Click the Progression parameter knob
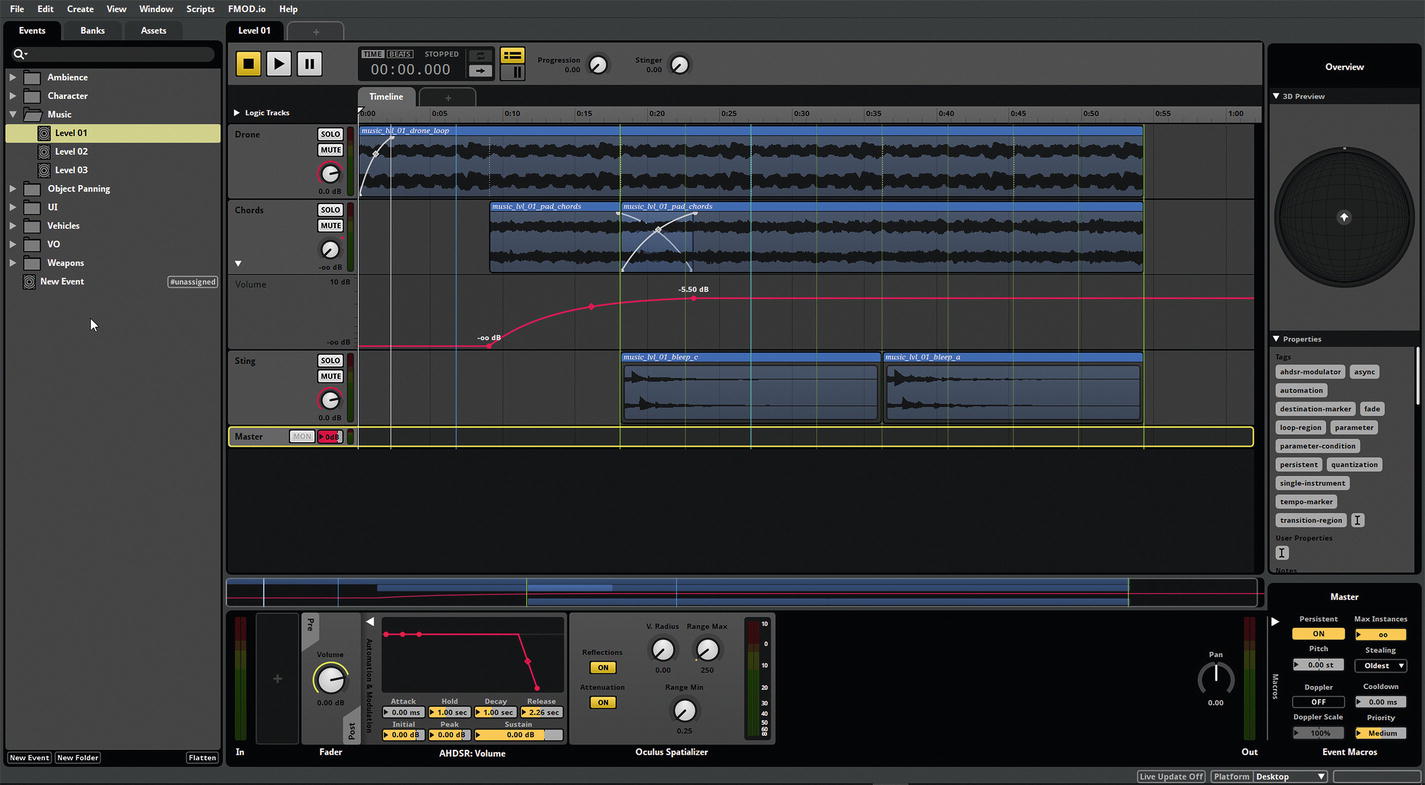The image size is (1425, 785). click(598, 65)
